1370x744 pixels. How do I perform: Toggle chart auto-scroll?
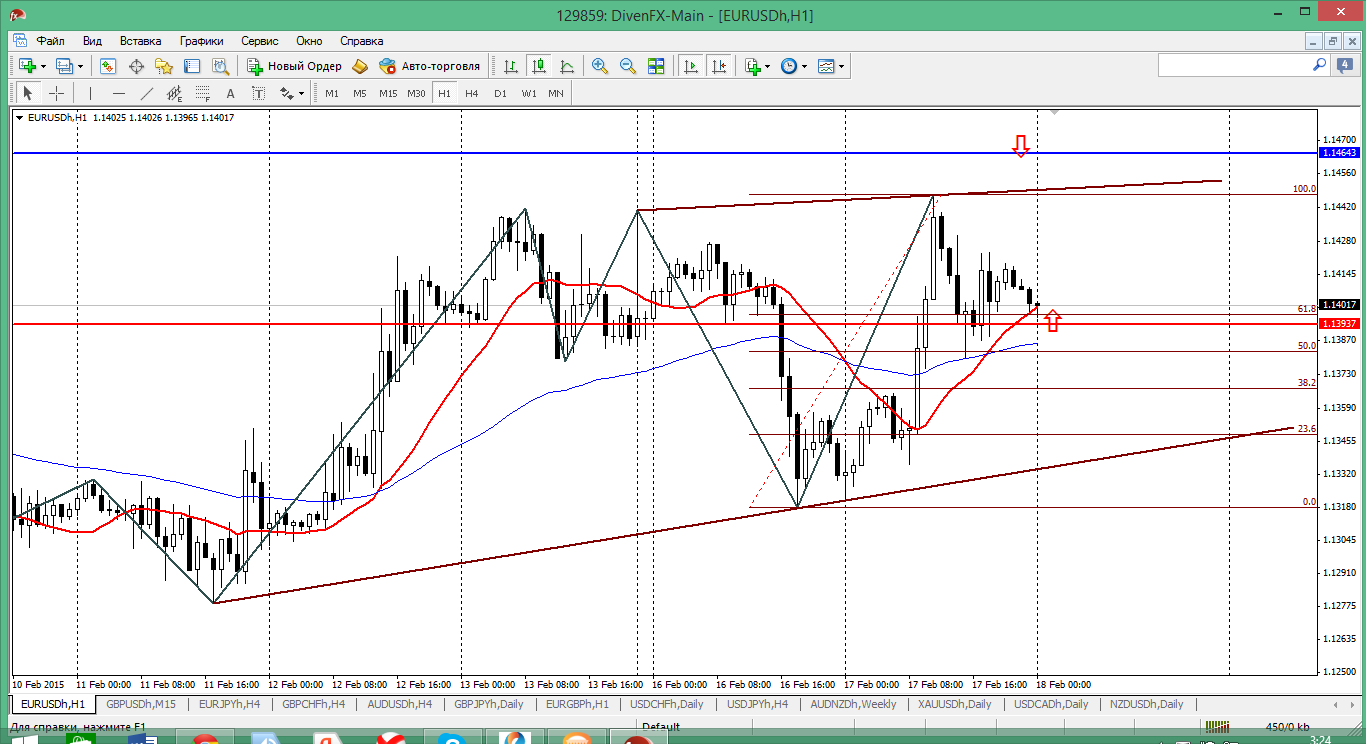click(691, 66)
